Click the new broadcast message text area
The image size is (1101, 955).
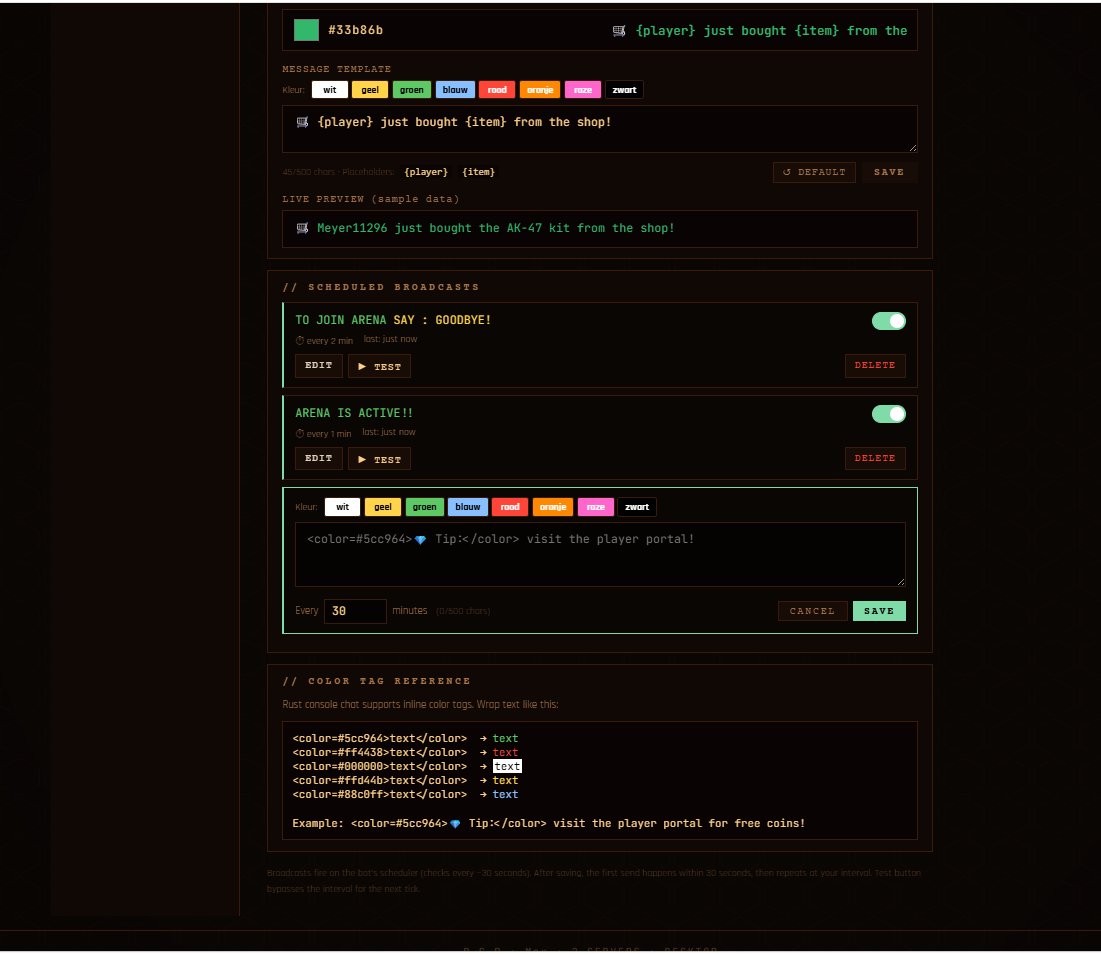click(600, 554)
